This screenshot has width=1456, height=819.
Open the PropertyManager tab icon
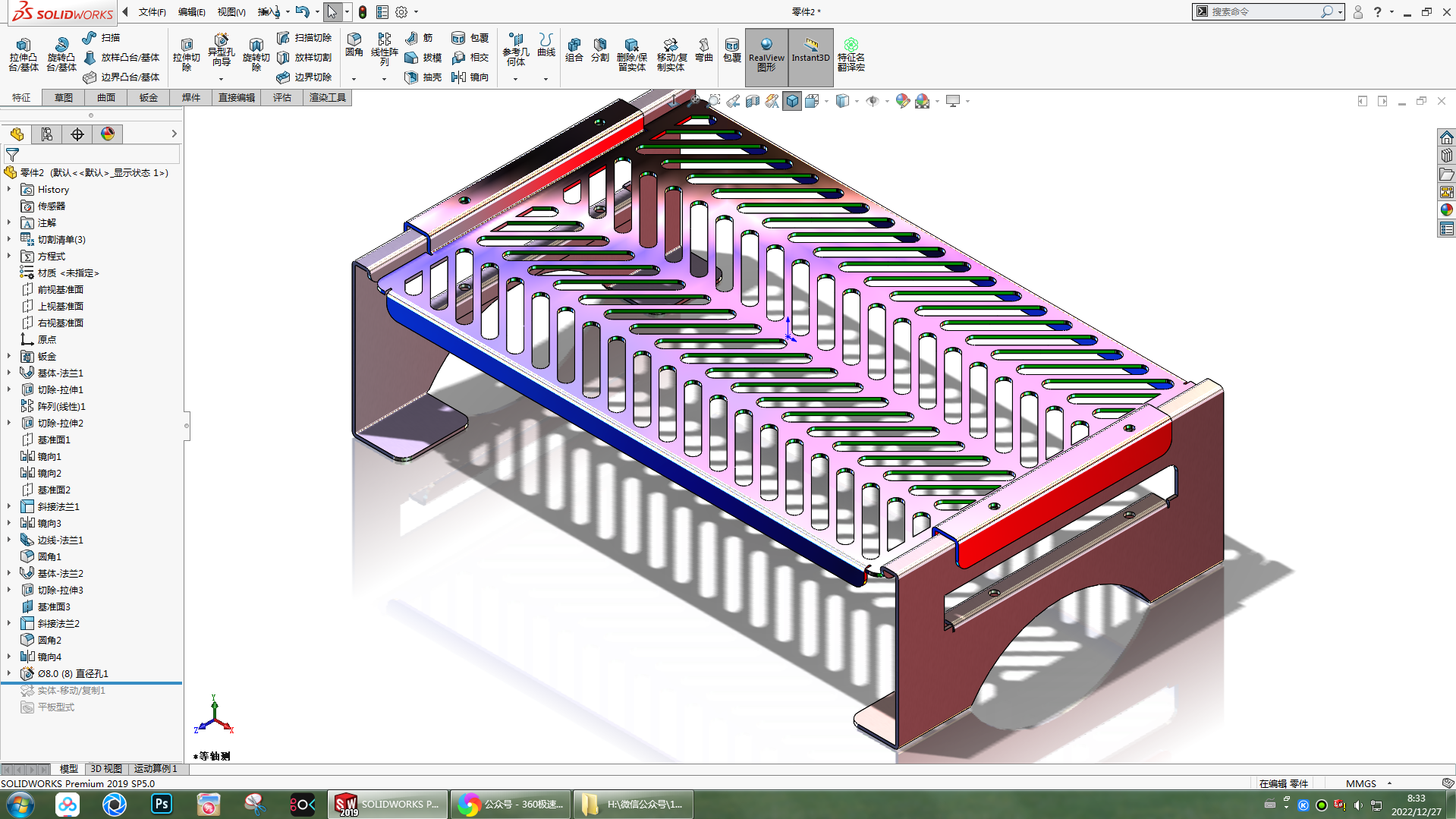pos(47,134)
